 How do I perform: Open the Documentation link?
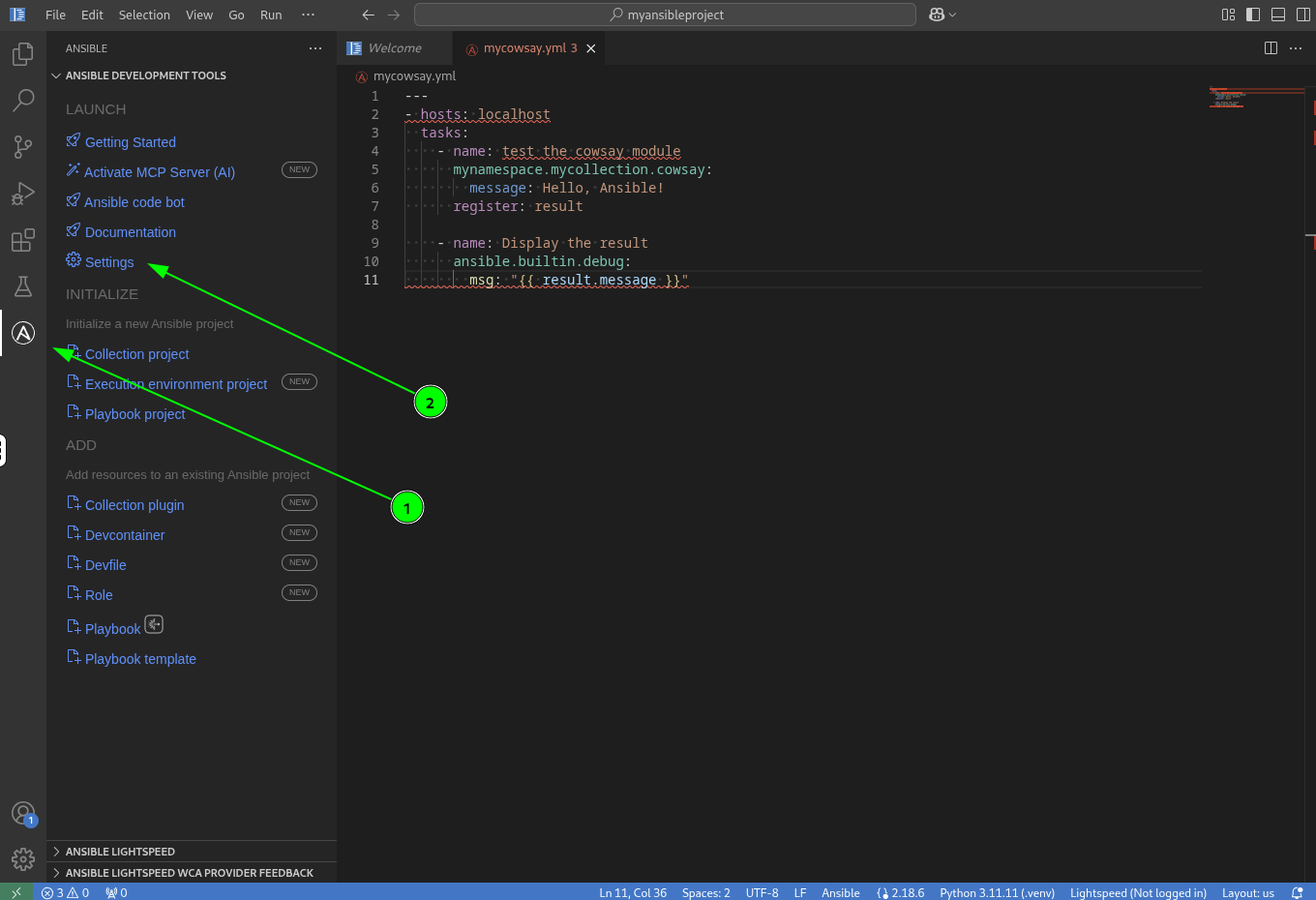coord(131,232)
